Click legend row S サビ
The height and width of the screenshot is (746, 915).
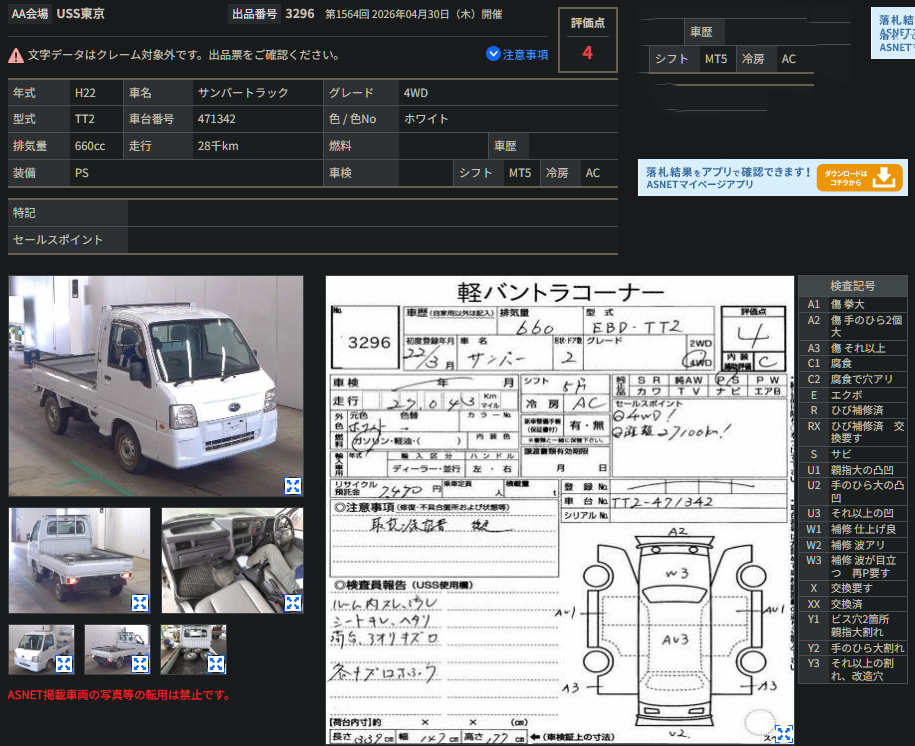click(x=853, y=454)
